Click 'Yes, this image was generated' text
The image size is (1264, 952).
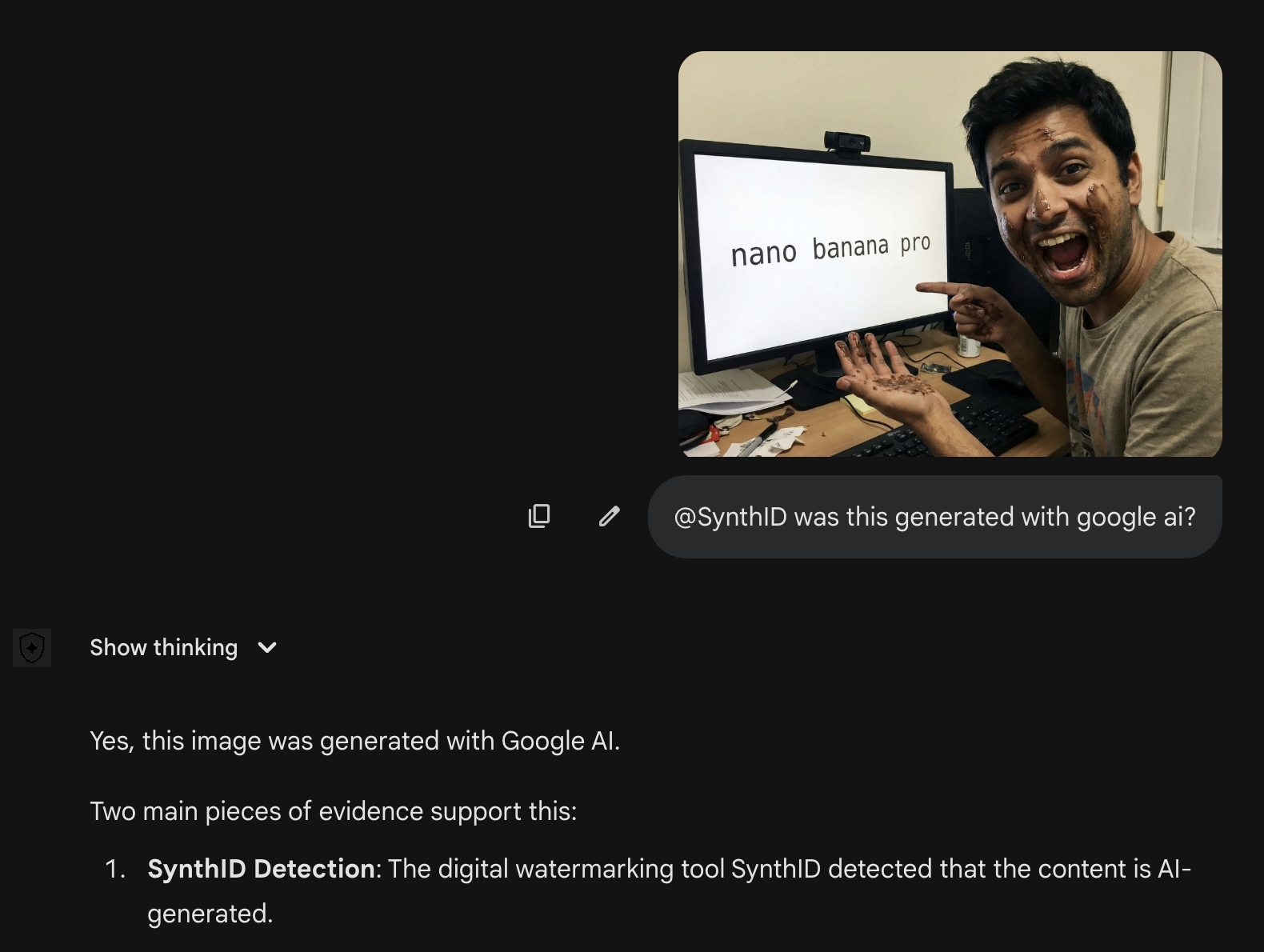[355, 741]
